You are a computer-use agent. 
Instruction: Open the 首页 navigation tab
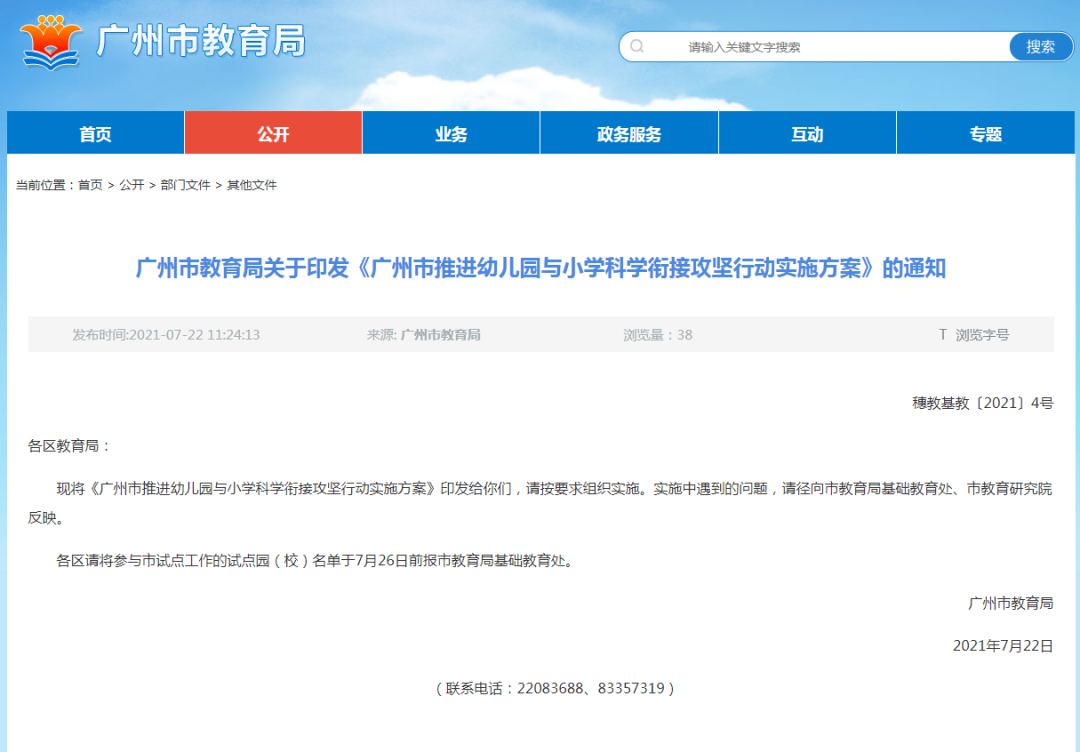pos(96,133)
